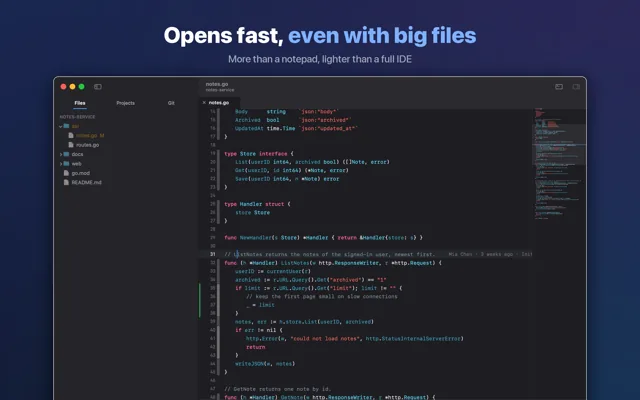Click the go.mod file icon

tap(67, 173)
